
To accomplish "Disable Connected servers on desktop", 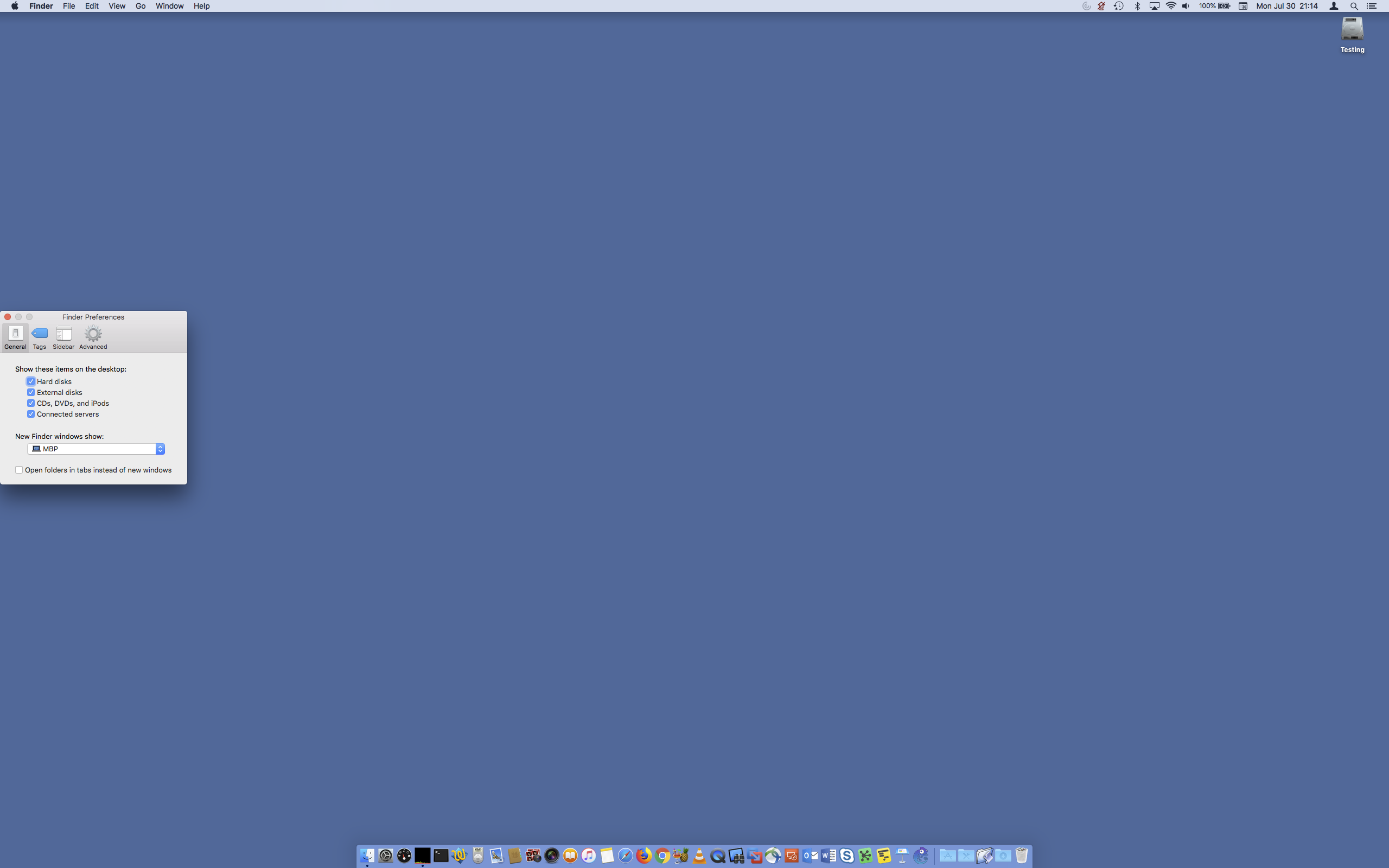I will (31, 414).
